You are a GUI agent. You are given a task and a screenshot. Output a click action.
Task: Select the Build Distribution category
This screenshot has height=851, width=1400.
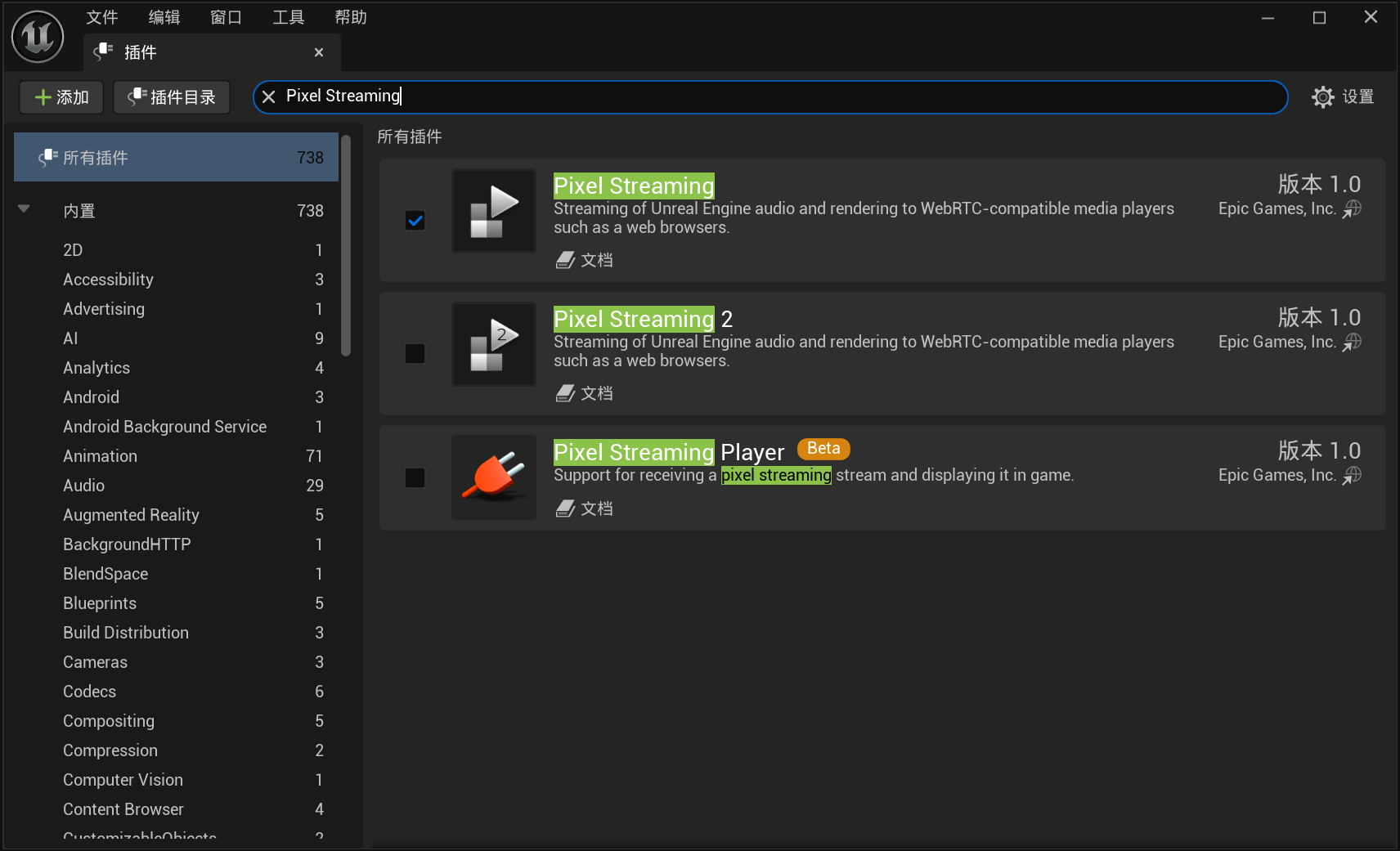click(177, 633)
